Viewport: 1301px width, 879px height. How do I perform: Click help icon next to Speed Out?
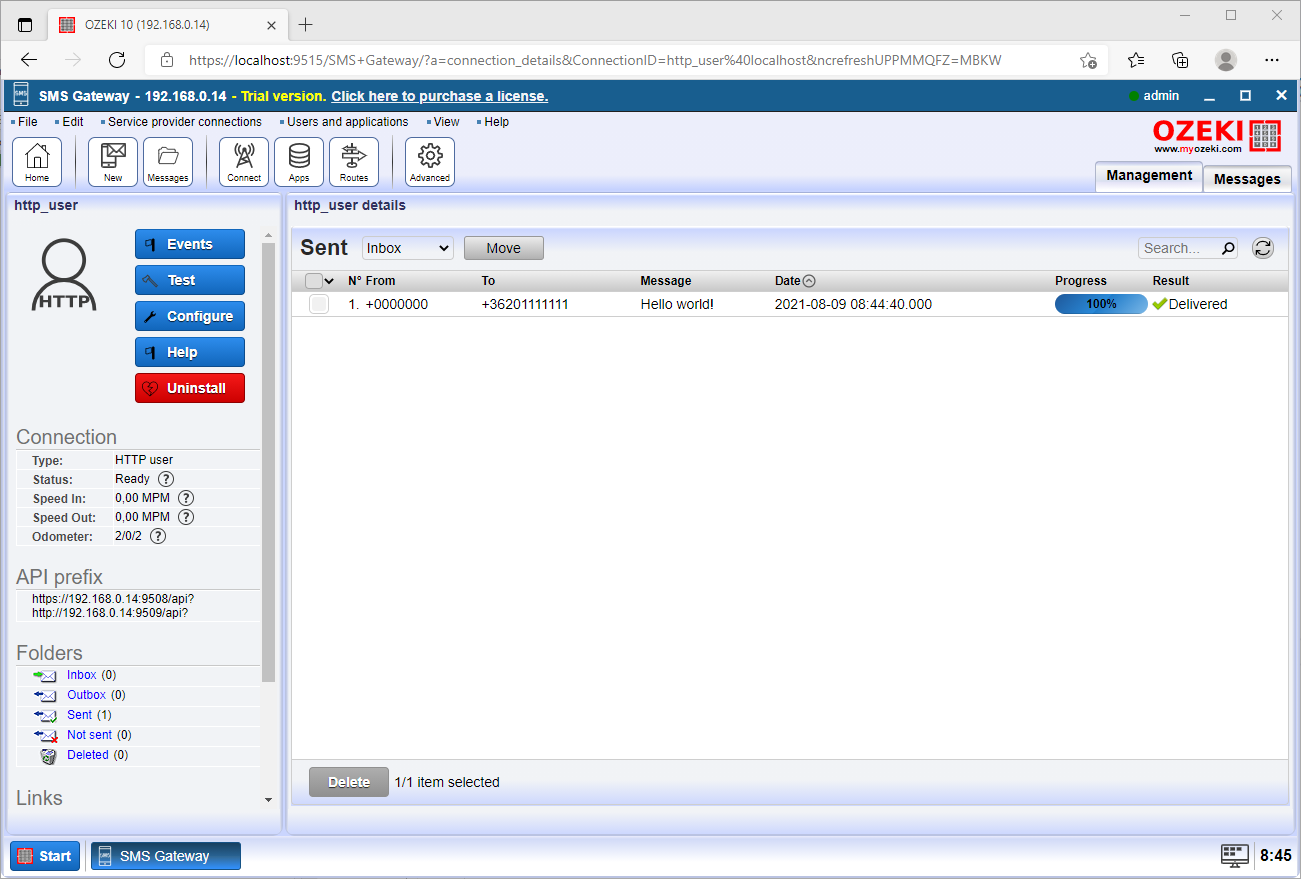(185, 517)
